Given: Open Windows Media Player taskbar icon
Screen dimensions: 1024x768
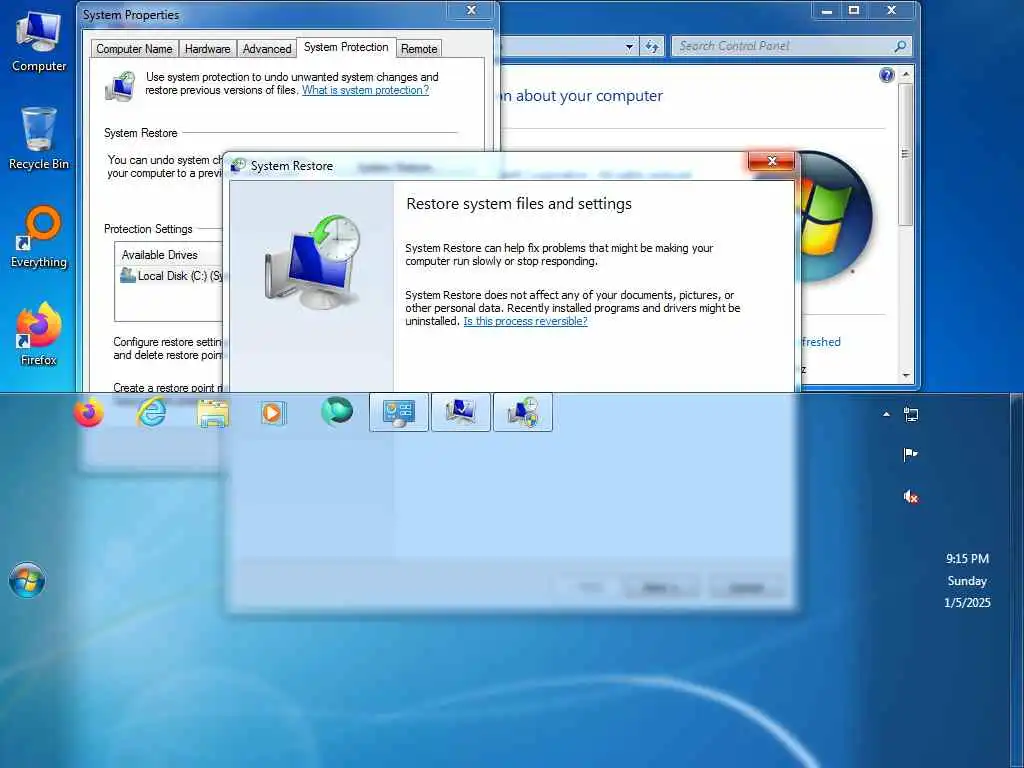Looking at the screenshot, I should pyautogui.click(x=274, y=413).
